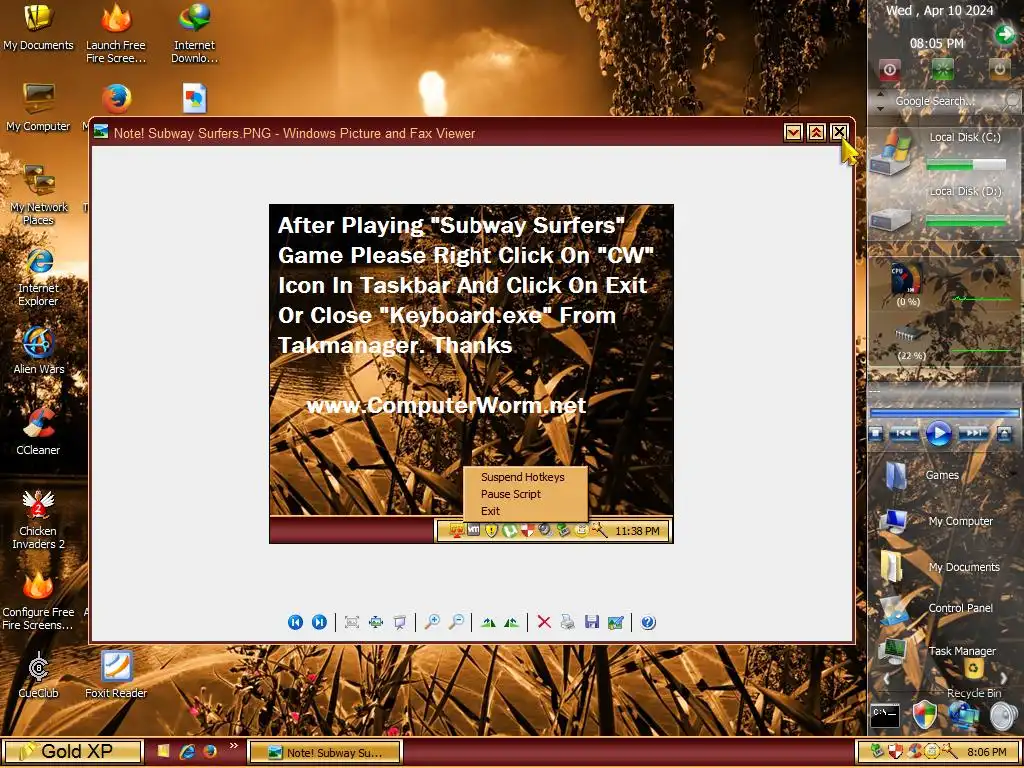The height and width of the screenshot is (768, 1024).
Task: Open My Network Places desktop icon
Action: pos(39,195)
